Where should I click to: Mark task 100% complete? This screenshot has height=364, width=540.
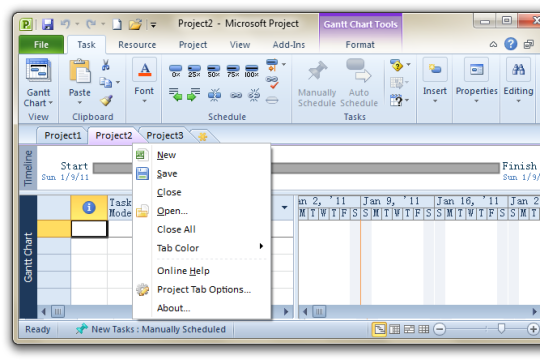252,71
